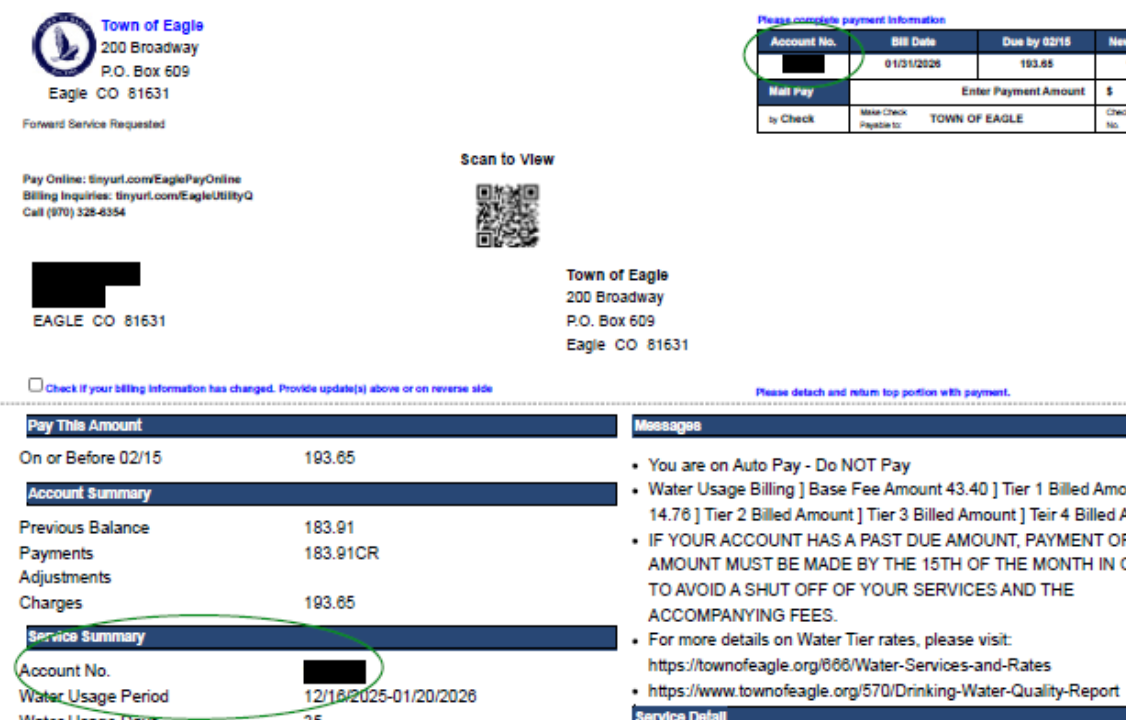Click the Charges value 193.65
The image size is (1126, 720).
(330, 602)
